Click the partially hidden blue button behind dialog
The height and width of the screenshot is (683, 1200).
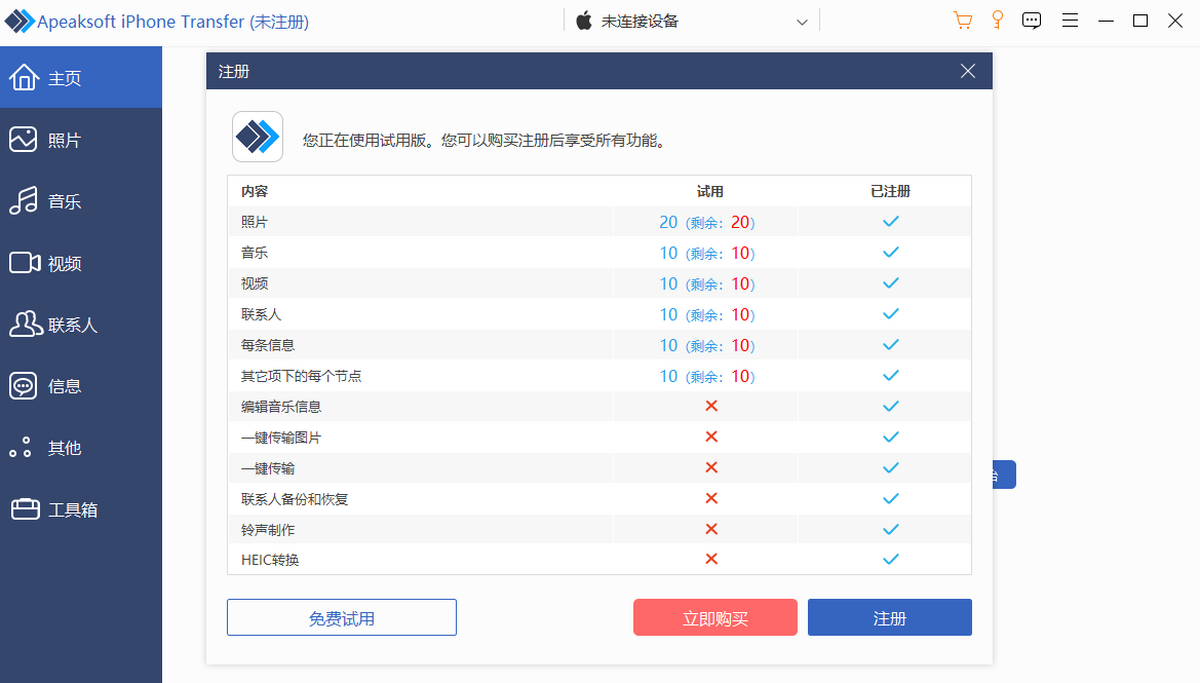1004,475
